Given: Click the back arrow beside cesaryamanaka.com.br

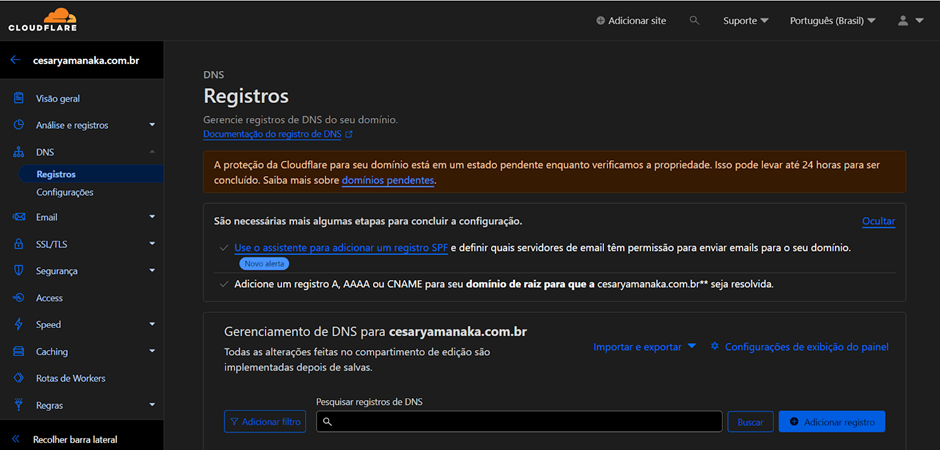Looking at the screenshot, I should [16, 60].
